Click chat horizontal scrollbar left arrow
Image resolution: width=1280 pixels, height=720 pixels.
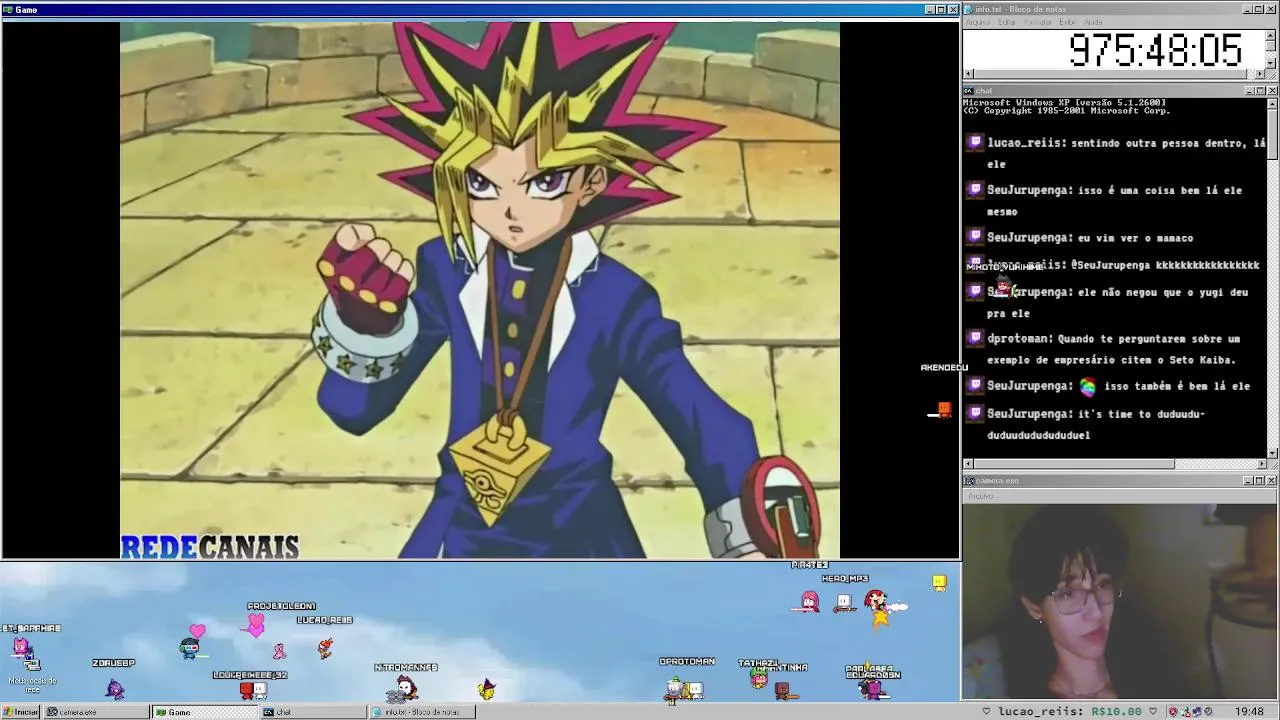pyautogui.click(x=968, y=464)
